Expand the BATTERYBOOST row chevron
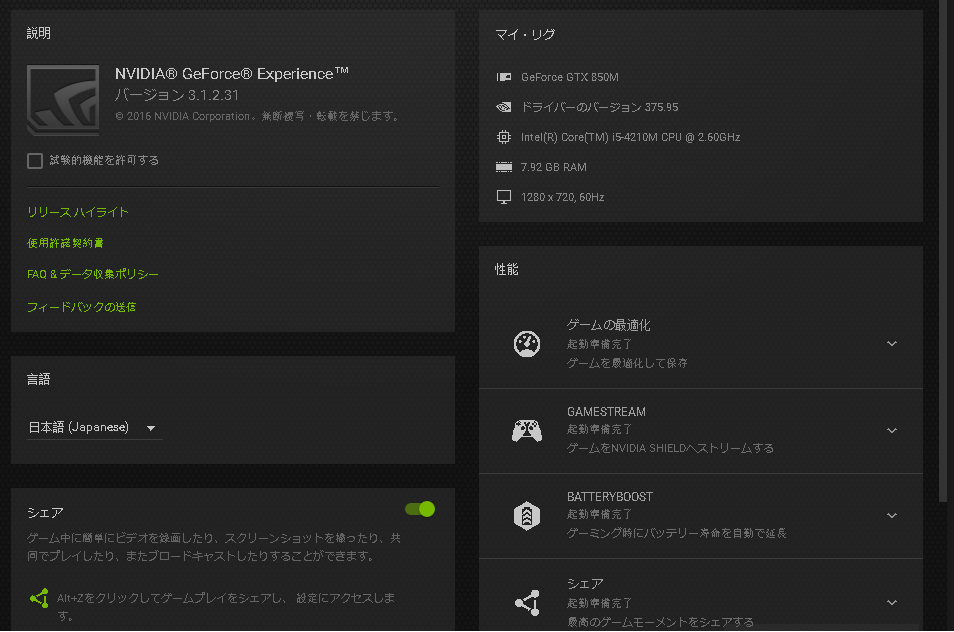The image size is (954, 632). 892,516
